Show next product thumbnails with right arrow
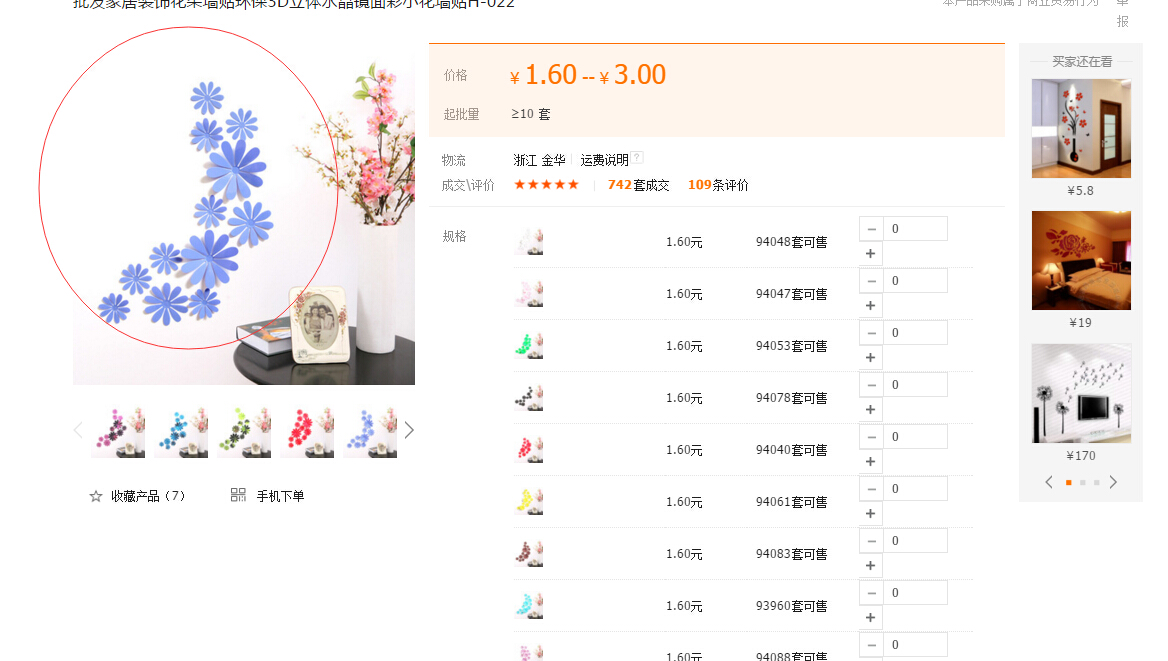 point(409,430)
